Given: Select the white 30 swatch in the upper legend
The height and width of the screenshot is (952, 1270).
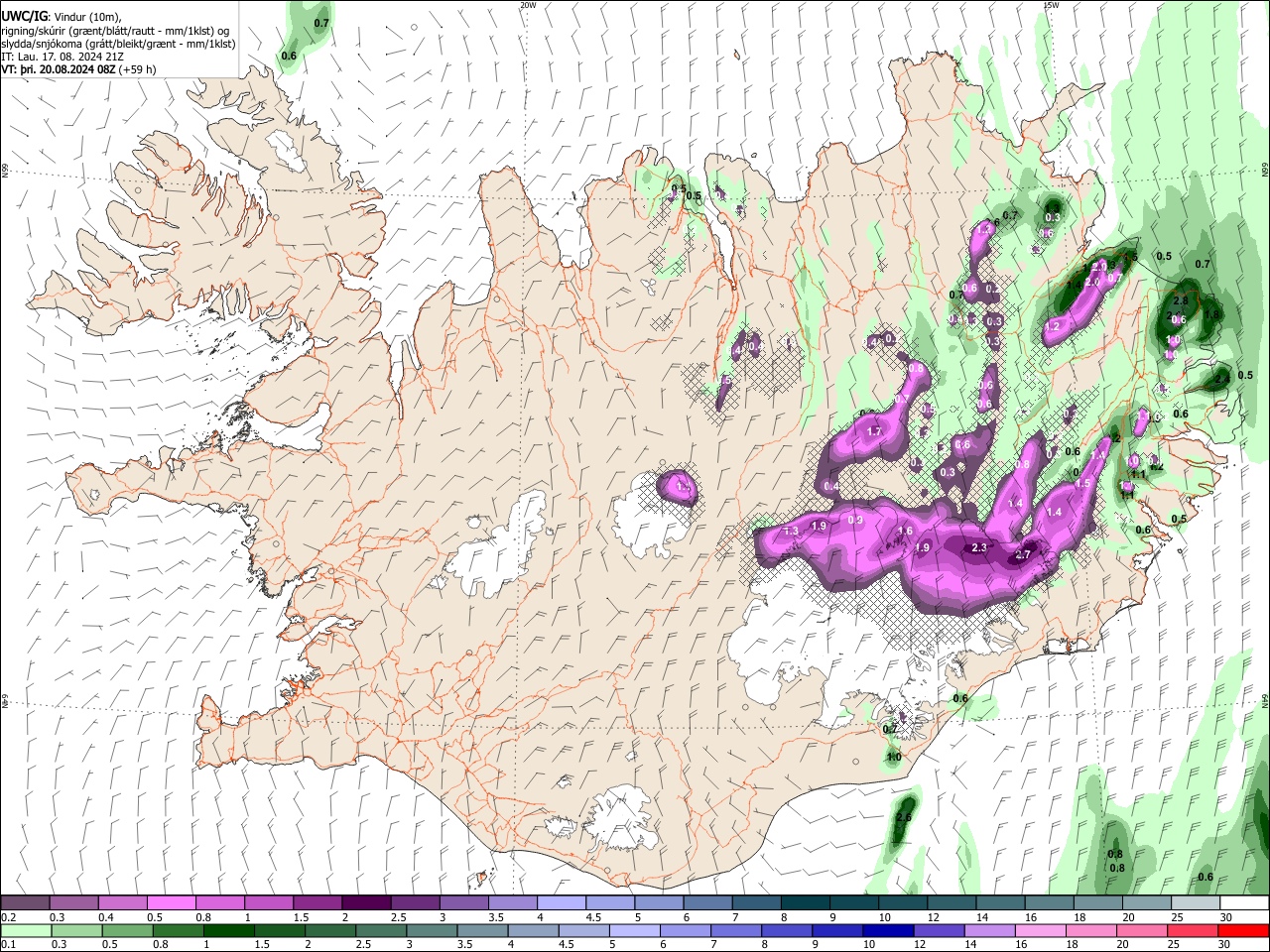Looking at the screenshot, I should (x=1244, y=903).
